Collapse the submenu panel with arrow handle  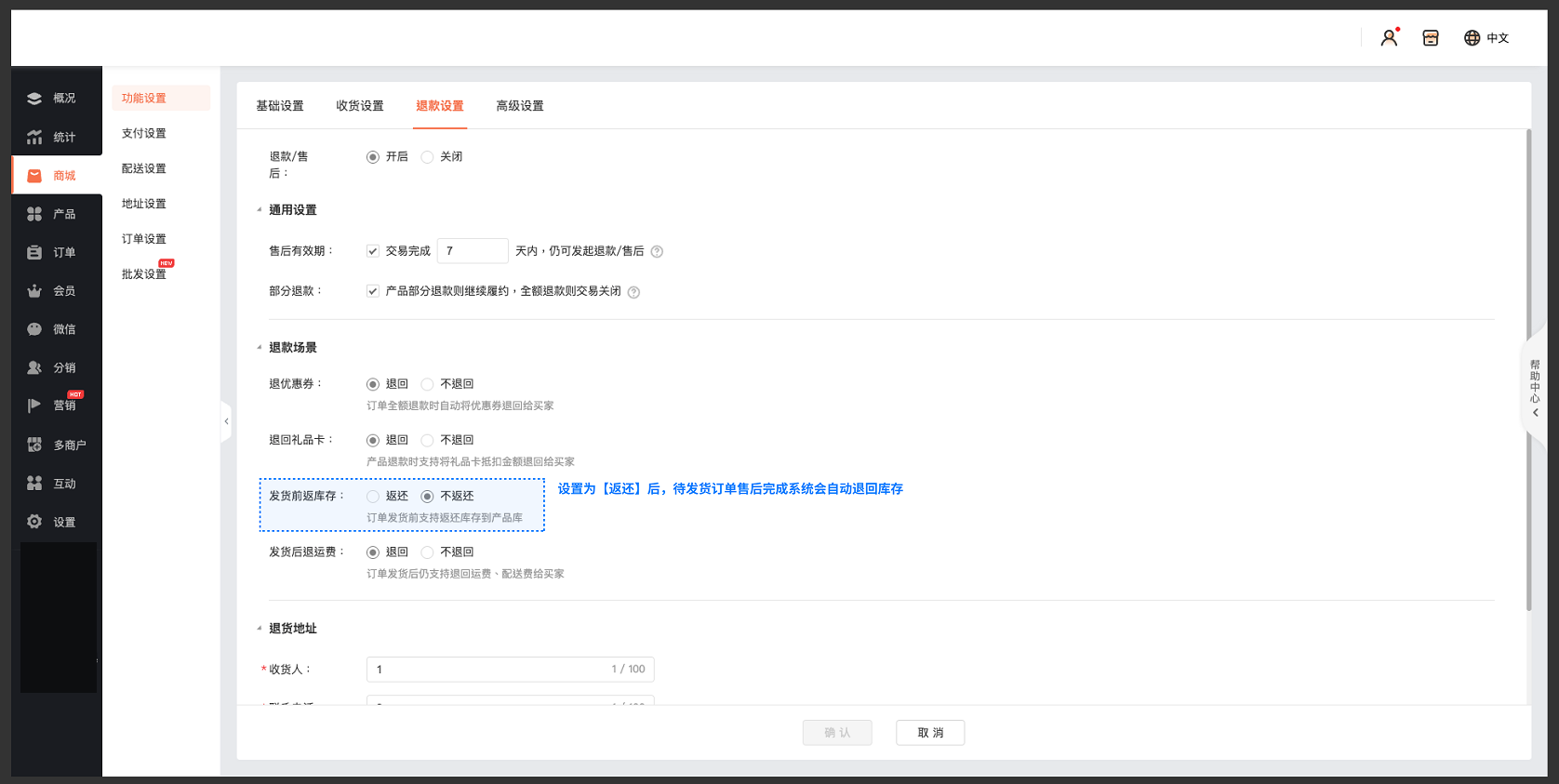226,421
